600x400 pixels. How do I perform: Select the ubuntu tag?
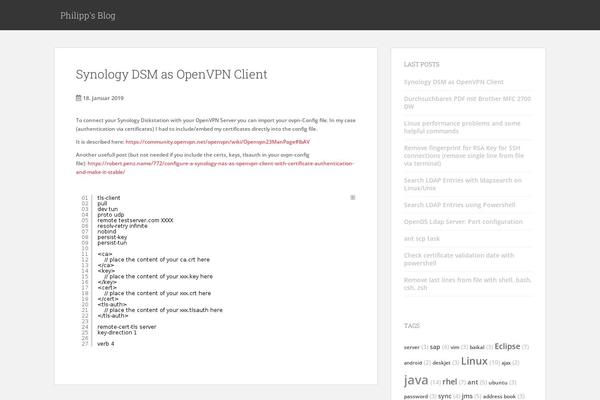(x=498, y=383)
